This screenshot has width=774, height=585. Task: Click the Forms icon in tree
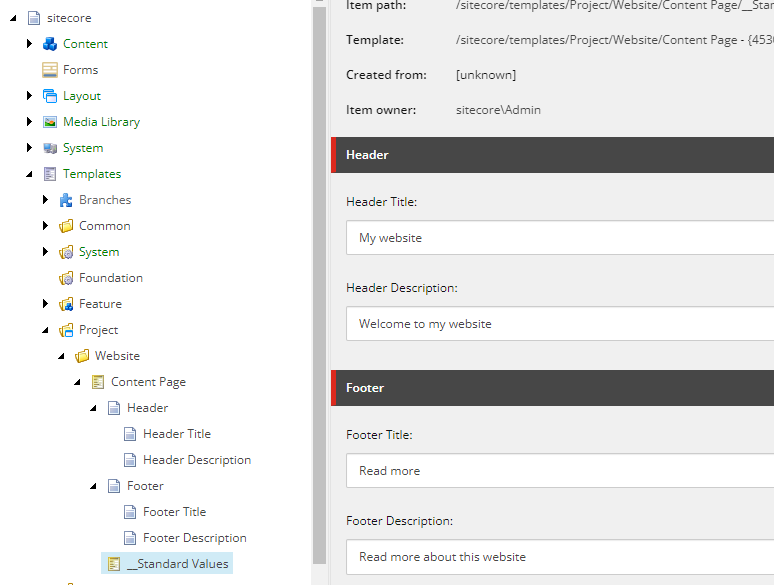click(50, 70)
